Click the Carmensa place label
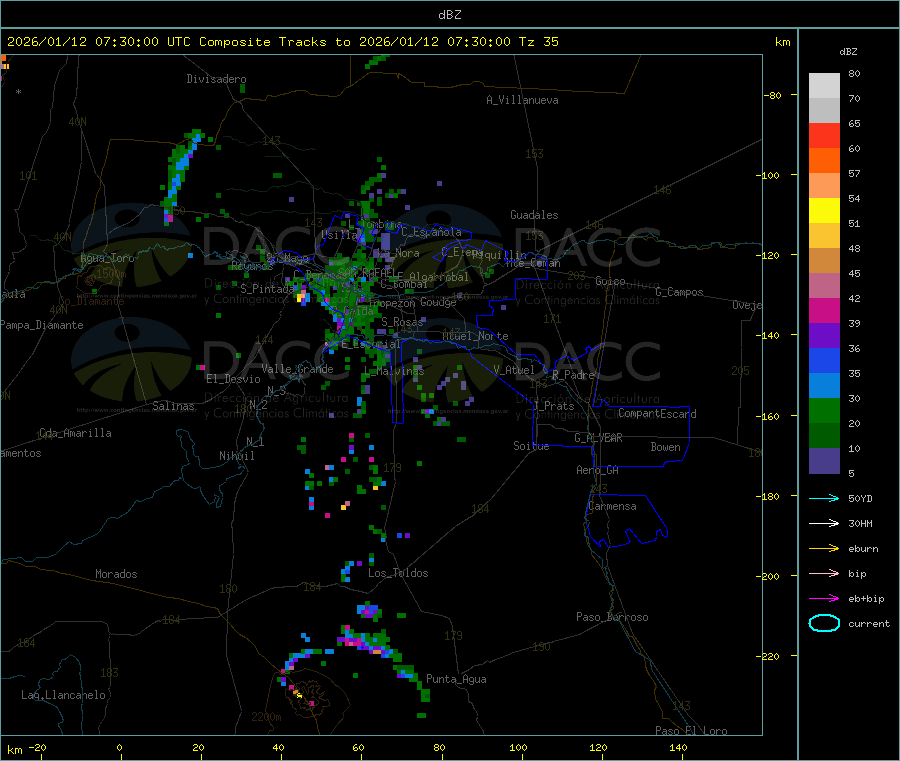 click(612, 506)
